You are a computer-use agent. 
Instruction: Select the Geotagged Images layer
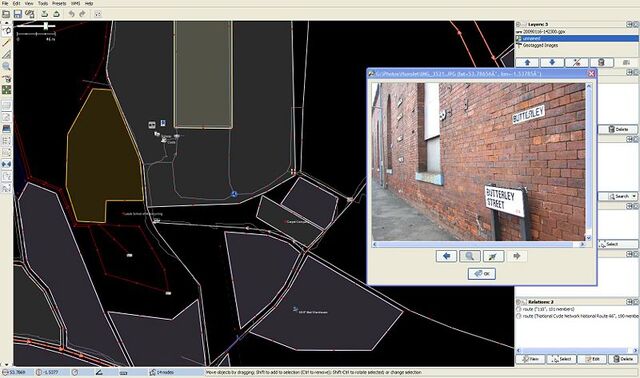click(540, 45)
